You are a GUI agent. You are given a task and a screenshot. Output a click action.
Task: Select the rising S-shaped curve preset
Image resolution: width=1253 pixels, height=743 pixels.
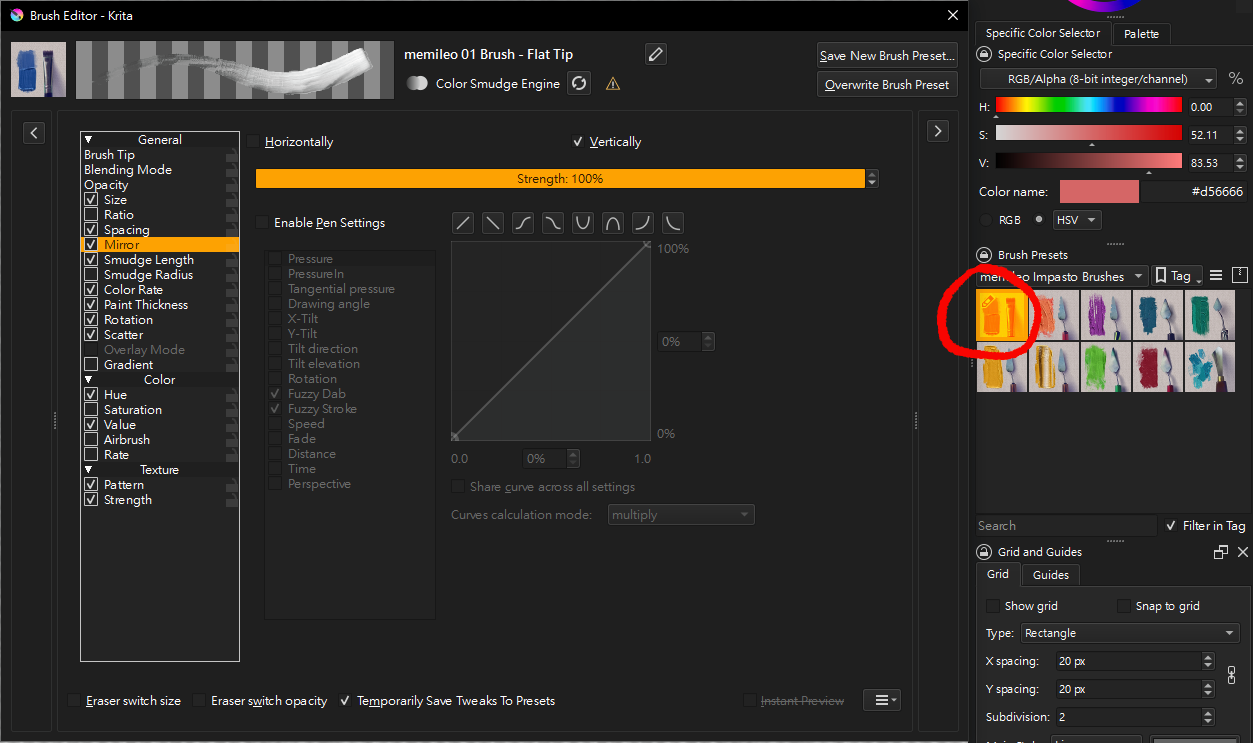(523, 223)
